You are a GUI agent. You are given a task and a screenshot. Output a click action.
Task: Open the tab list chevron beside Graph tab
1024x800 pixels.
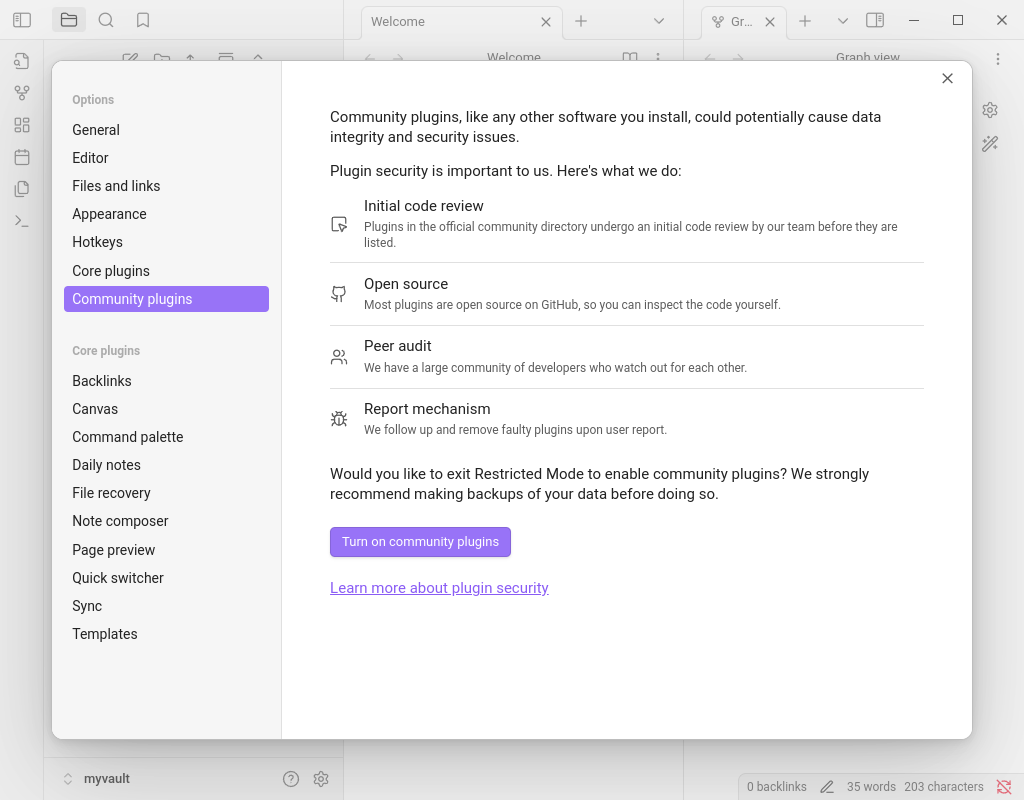(x=842, y=21)
